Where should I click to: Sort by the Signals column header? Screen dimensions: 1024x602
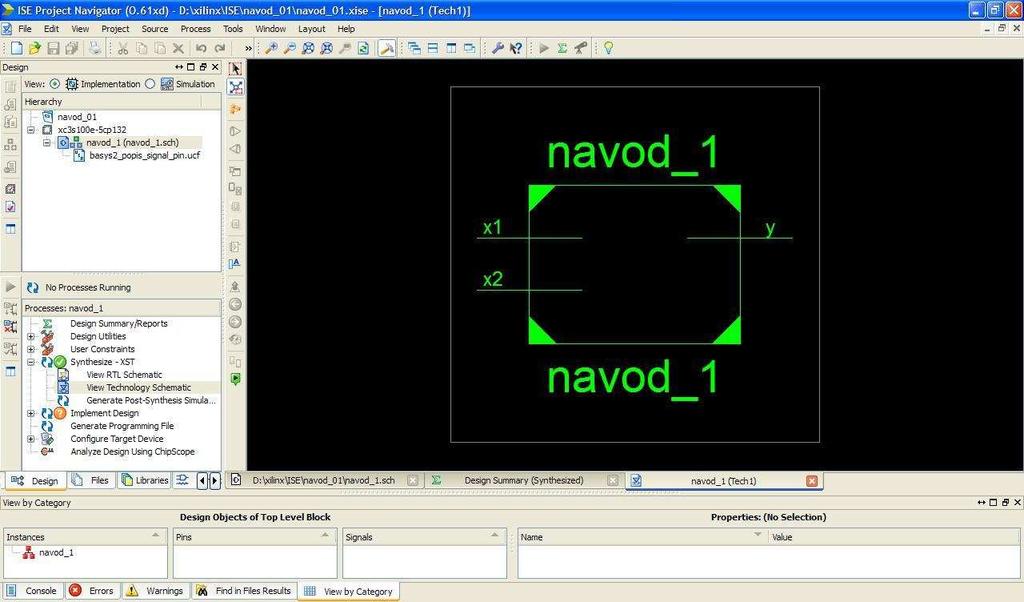point(424,537)
